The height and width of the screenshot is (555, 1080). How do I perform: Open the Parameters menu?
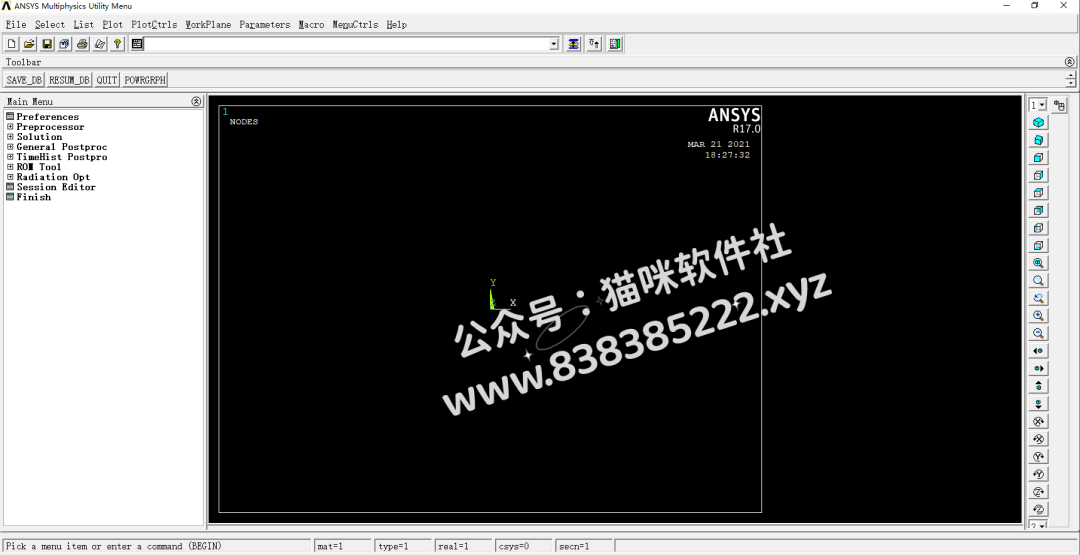click(264, 25)
